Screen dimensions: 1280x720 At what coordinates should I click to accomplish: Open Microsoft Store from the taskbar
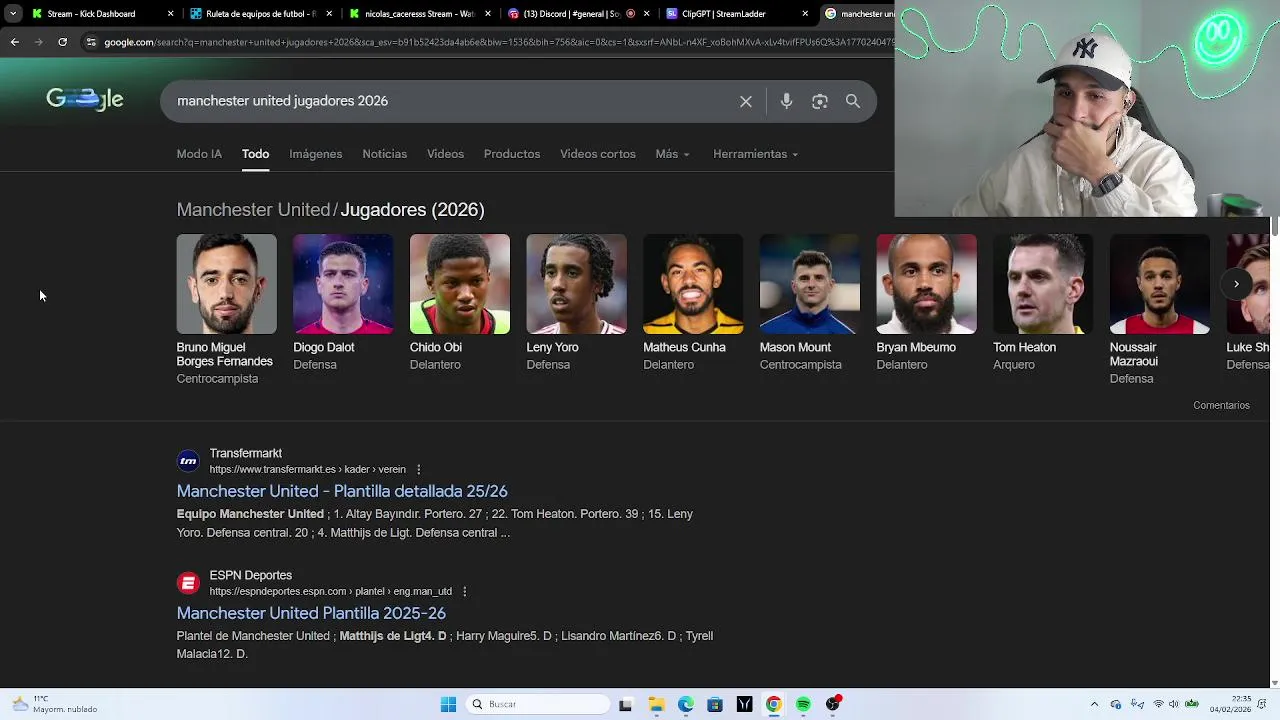[715, 704]
